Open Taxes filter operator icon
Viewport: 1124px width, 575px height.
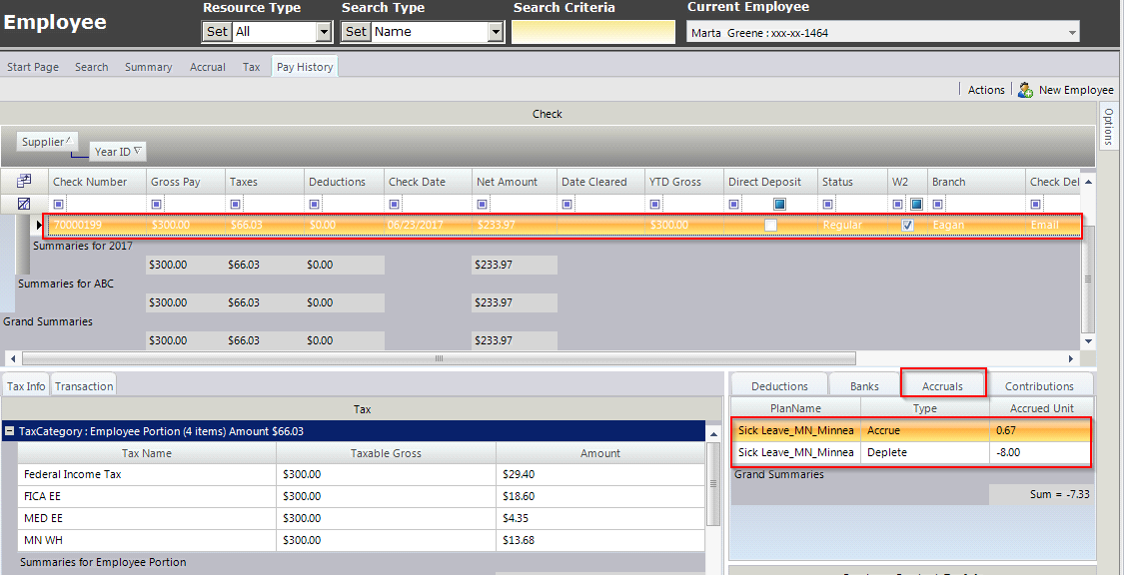[x=235, y=204]
